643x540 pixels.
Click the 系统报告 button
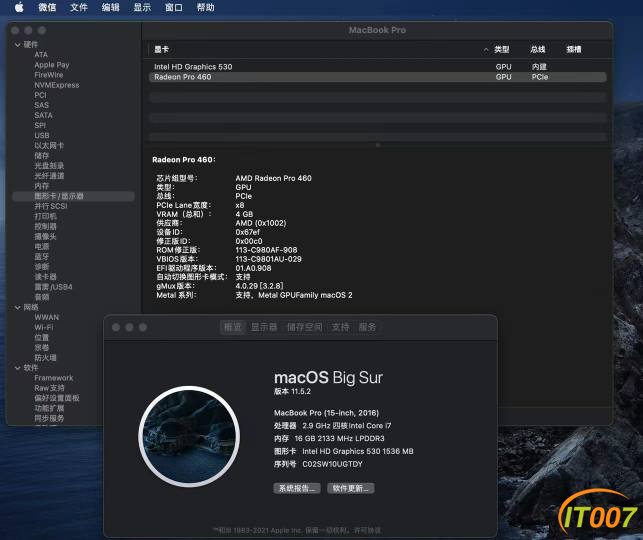(297, 488)
